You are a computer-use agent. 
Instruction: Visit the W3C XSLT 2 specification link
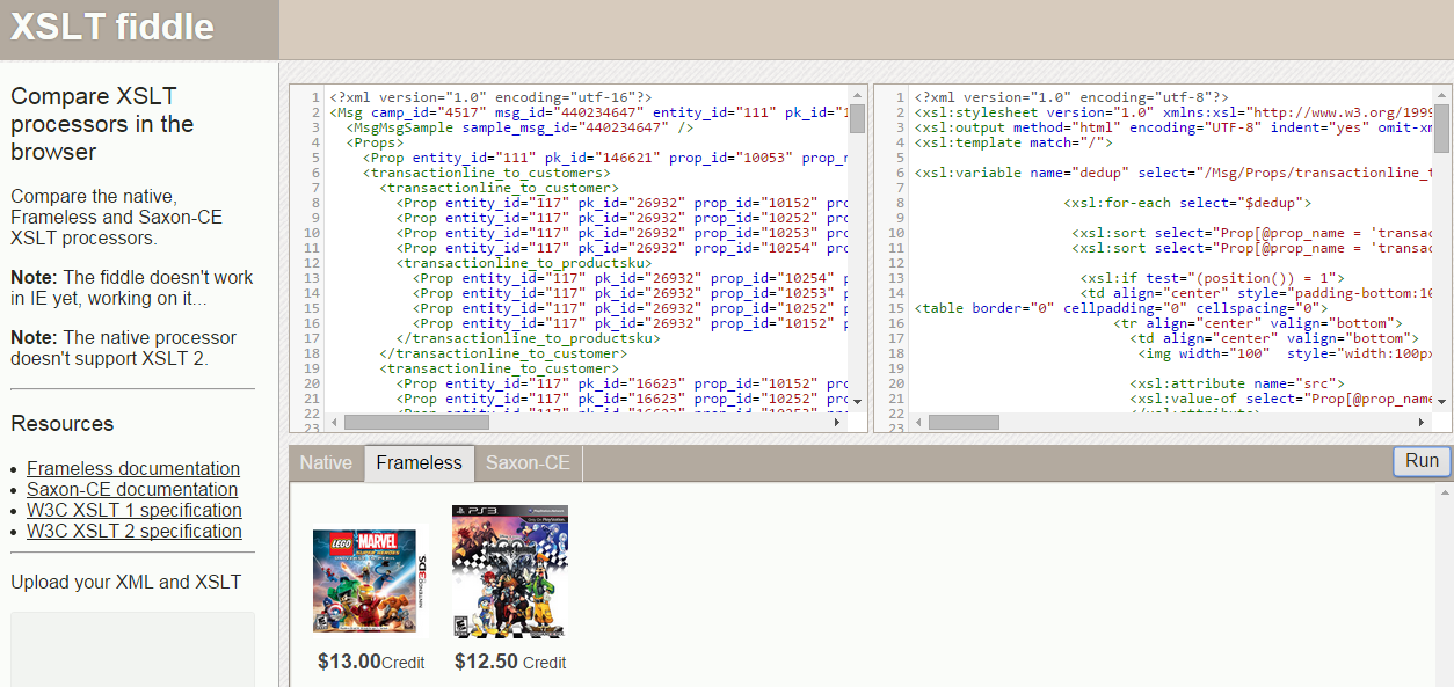[x=134, y=532]
